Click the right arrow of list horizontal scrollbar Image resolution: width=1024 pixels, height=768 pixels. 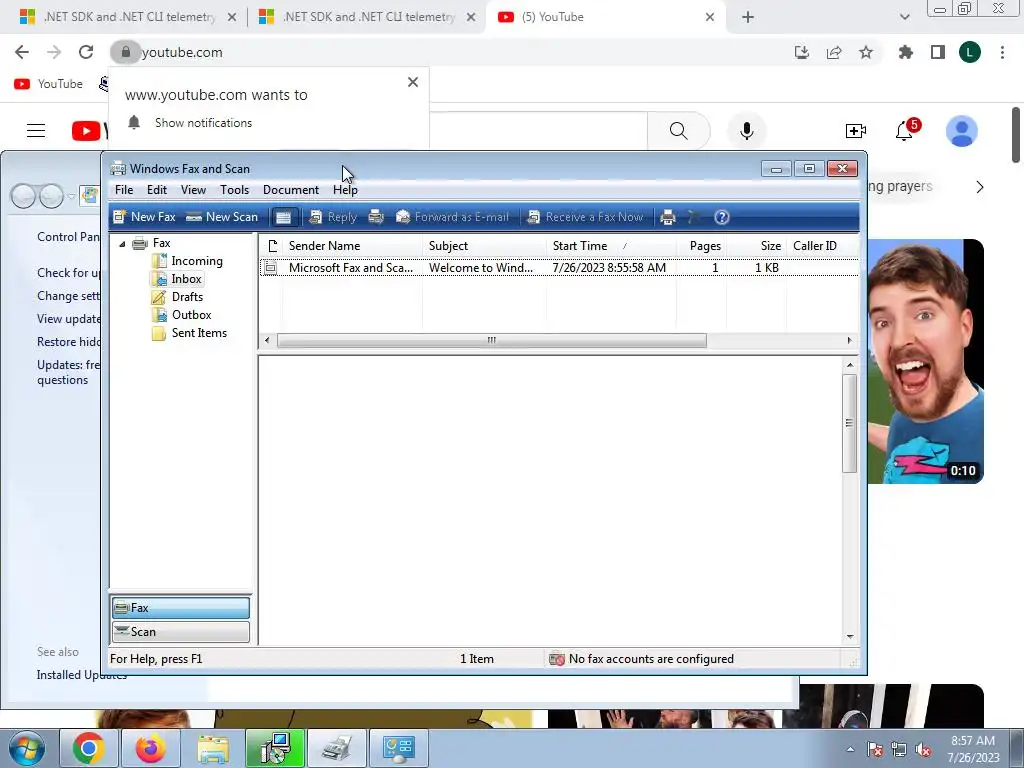click(x=849, y=340)
